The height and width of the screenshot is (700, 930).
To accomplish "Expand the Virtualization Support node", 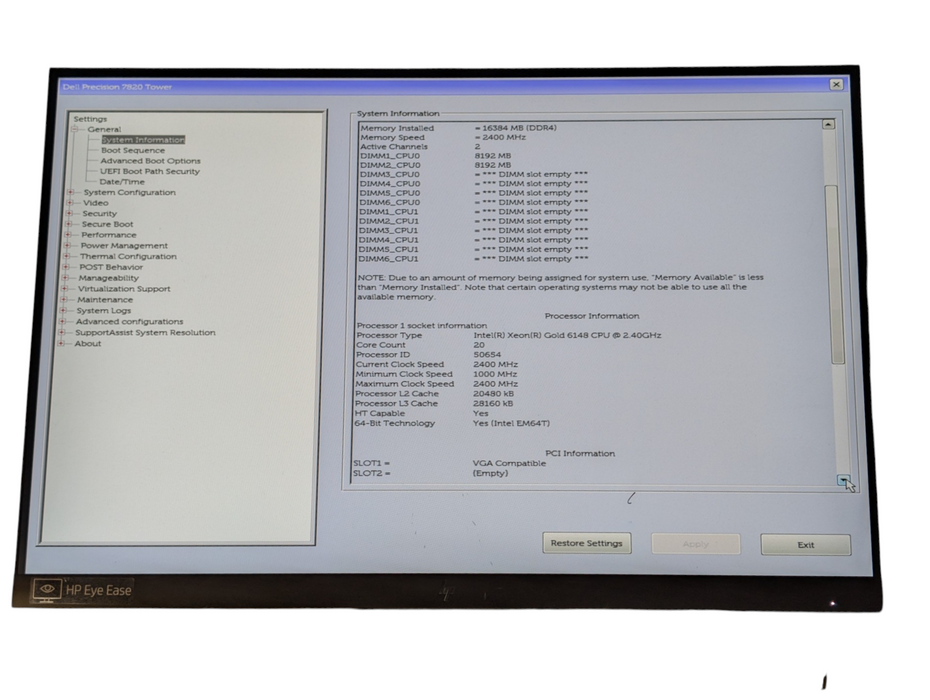I will coord(65,289).
